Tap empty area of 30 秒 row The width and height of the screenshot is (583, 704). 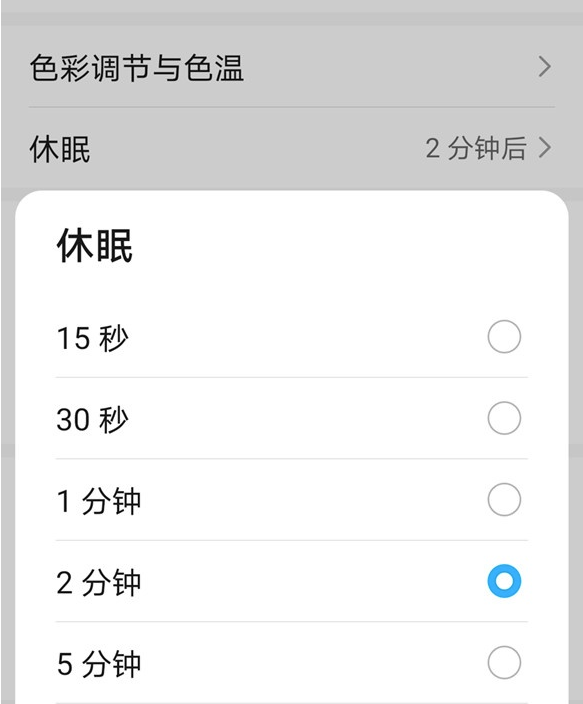tap(305, 418)
